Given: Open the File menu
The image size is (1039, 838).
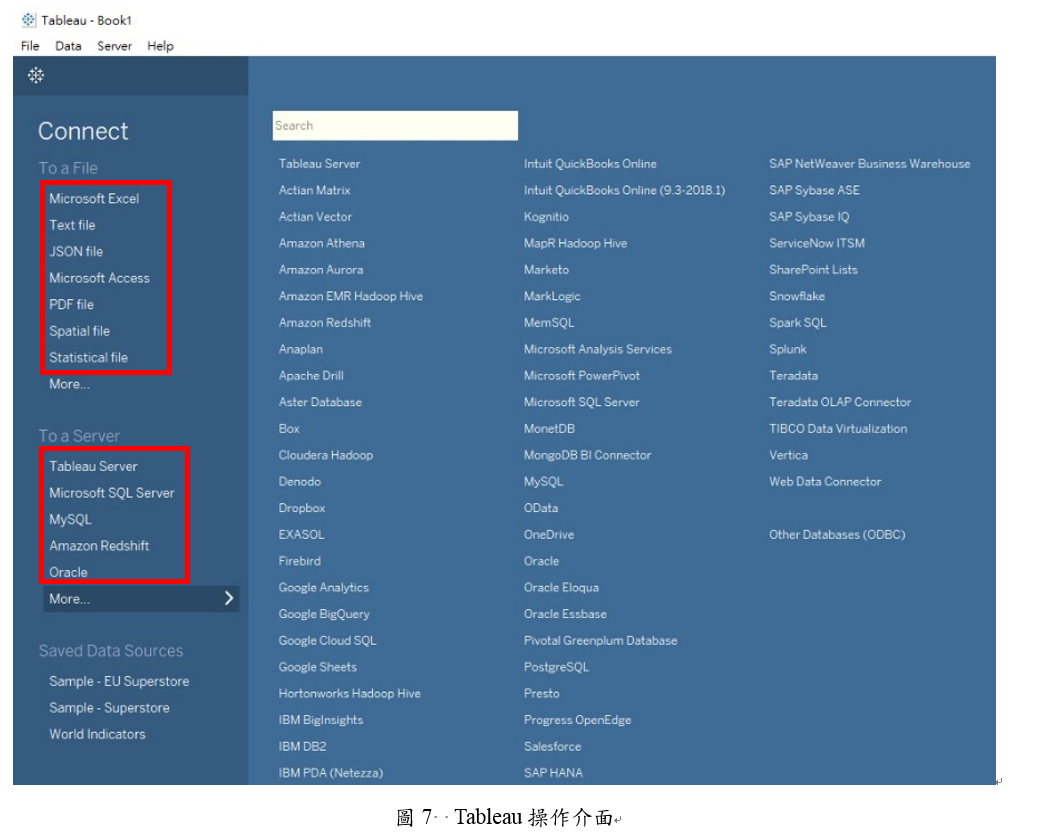Looking at the screenshot, I should coord(30,46).
